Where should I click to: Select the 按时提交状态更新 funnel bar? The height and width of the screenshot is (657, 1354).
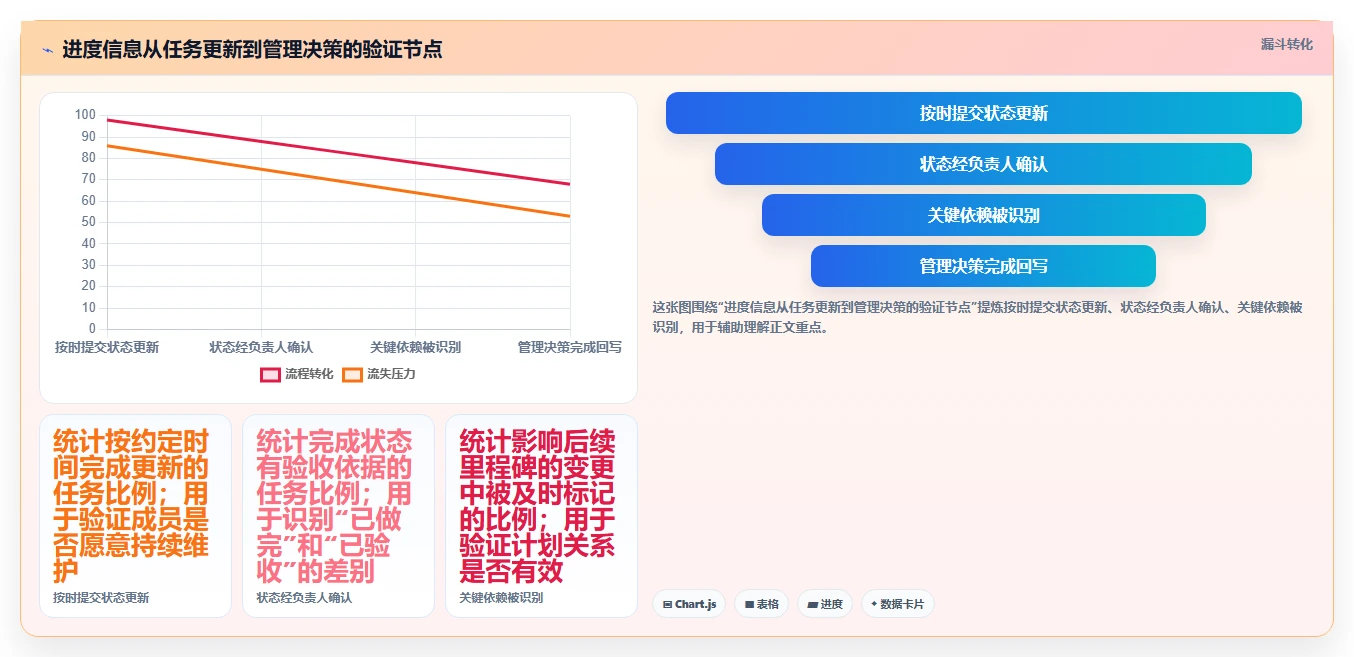tap(984, 113)
